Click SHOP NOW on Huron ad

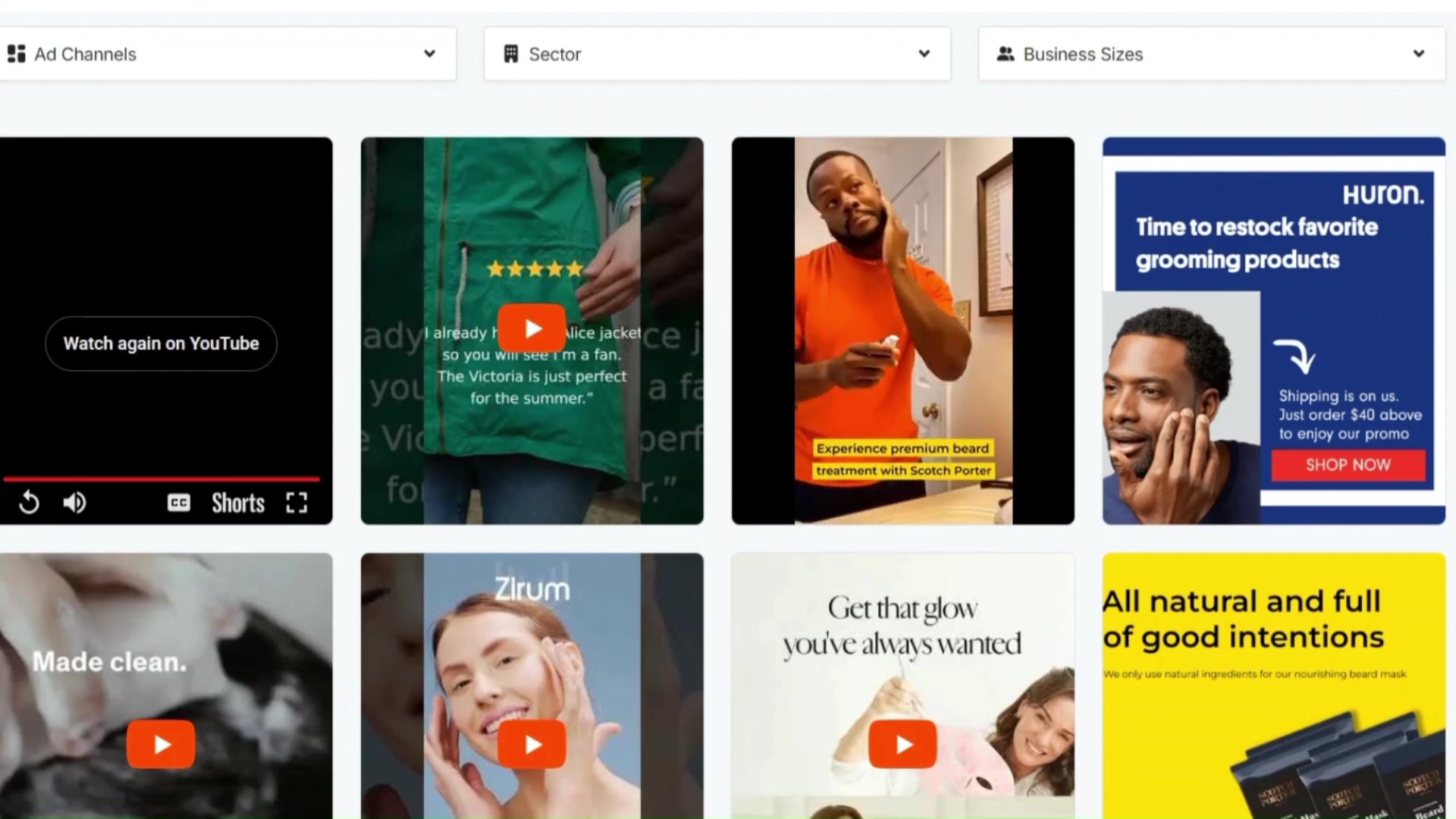pos(1348,465)
